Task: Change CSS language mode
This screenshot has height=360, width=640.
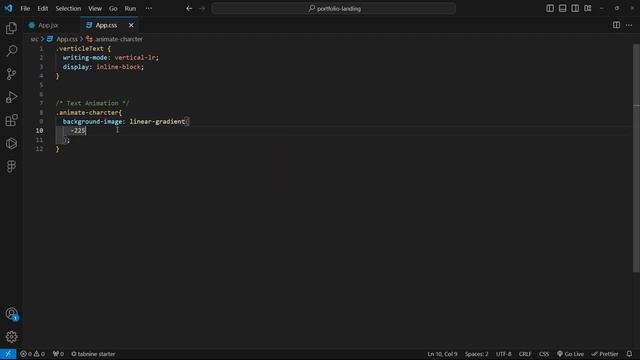Action: coord(544,354)
